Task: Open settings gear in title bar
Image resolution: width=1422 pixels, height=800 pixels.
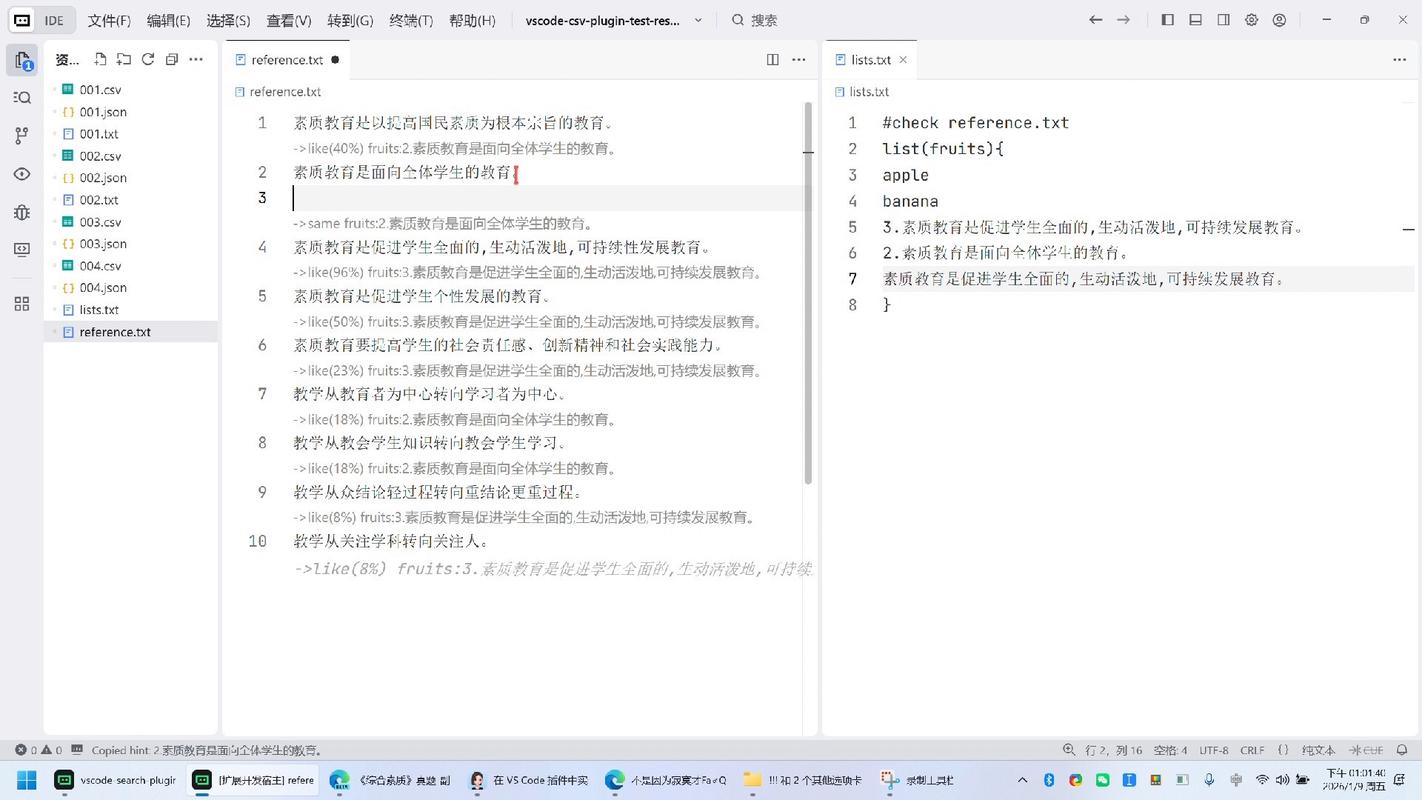Action: click(x=1252, y=20)
